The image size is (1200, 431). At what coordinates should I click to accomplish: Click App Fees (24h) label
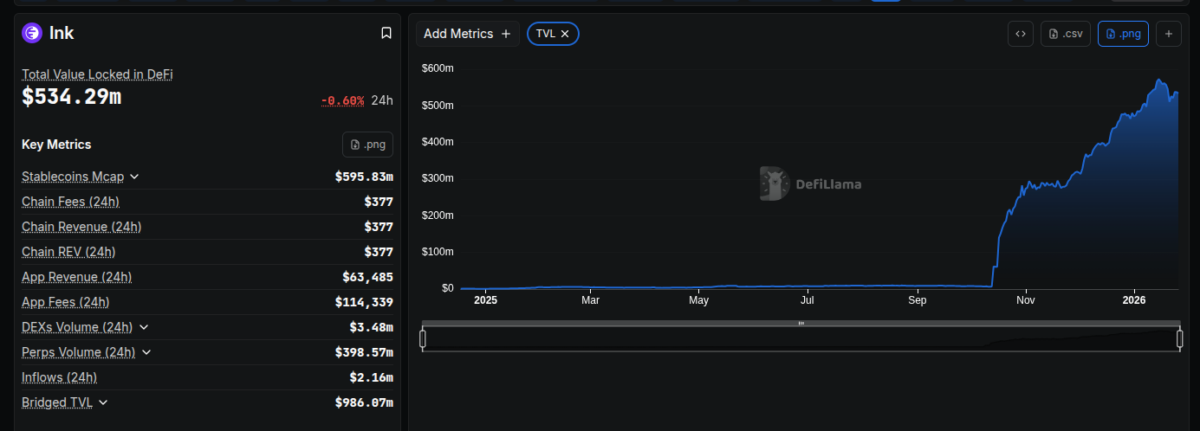66,302
